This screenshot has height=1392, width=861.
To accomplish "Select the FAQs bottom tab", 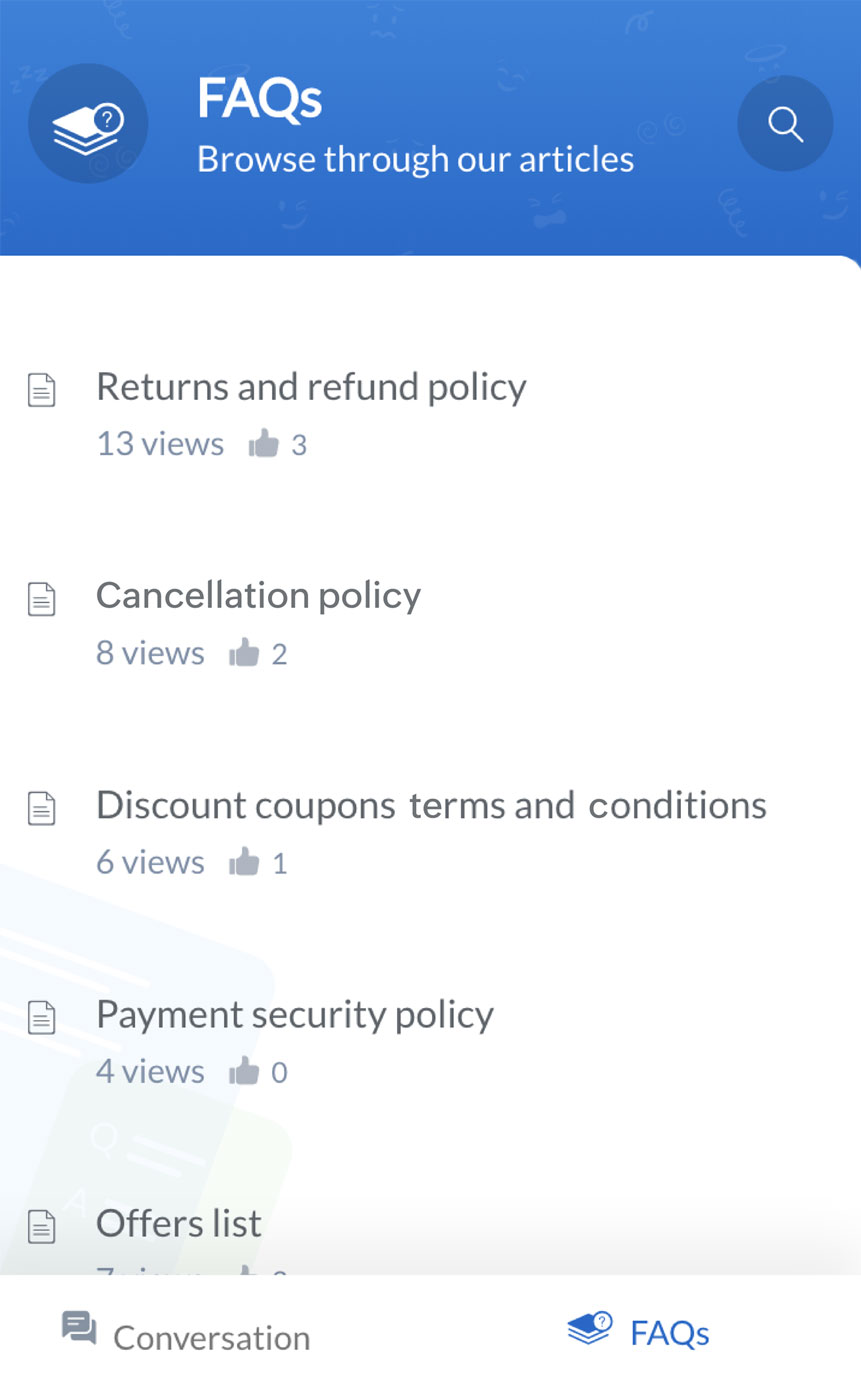I will click(x=639, y=1332).
